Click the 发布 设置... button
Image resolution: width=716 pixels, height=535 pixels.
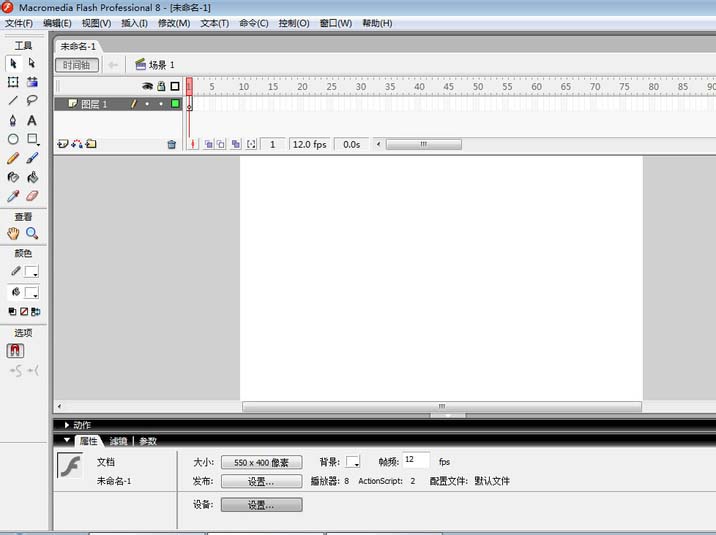[262, 481]
